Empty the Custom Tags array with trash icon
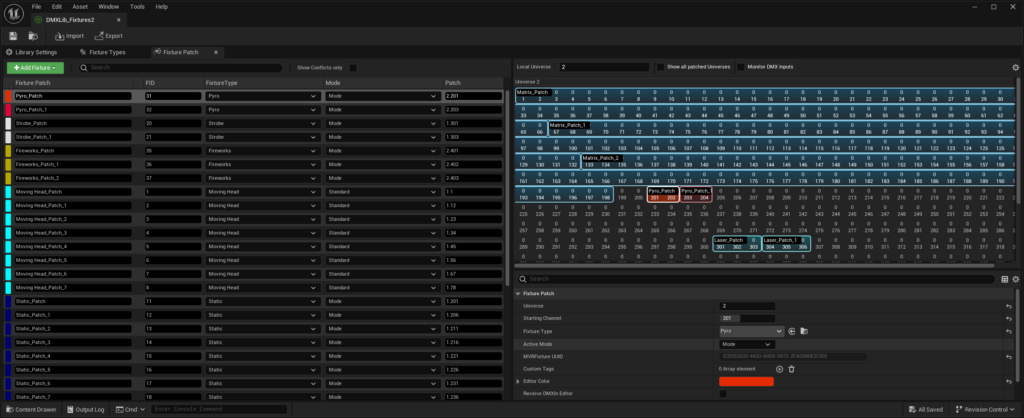This screenshot has height=418, width=1024. click(x=792, y=369)
